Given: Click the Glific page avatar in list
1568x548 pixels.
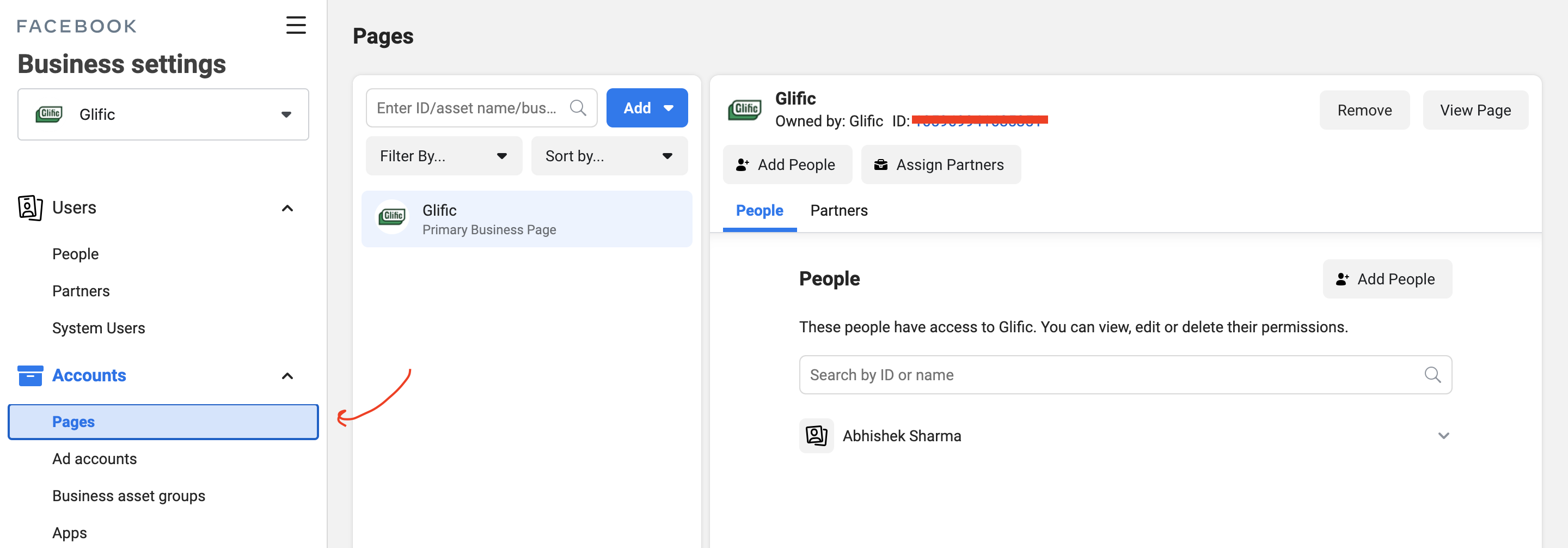Looking at the screenshot, I should pyautogui.click(x=393, y=217).
